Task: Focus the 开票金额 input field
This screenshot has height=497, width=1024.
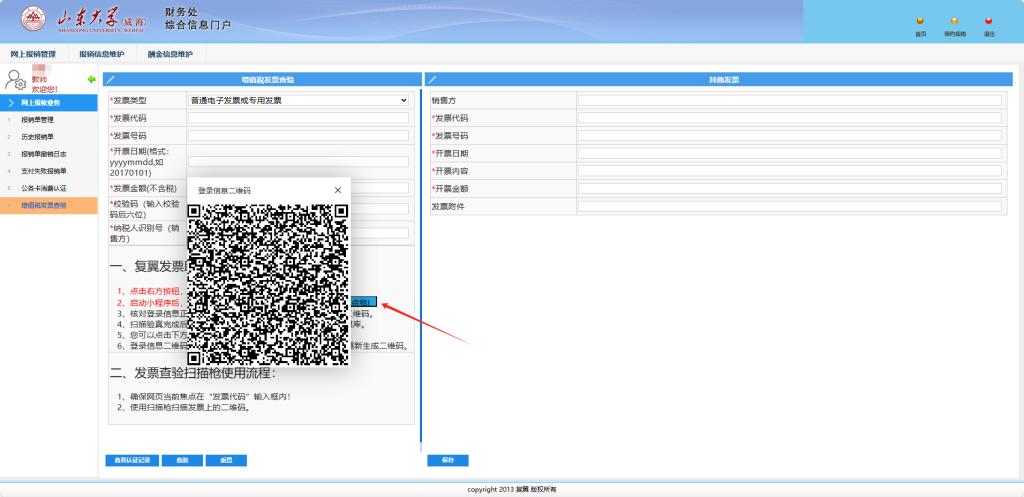Action: coord(789,188)
